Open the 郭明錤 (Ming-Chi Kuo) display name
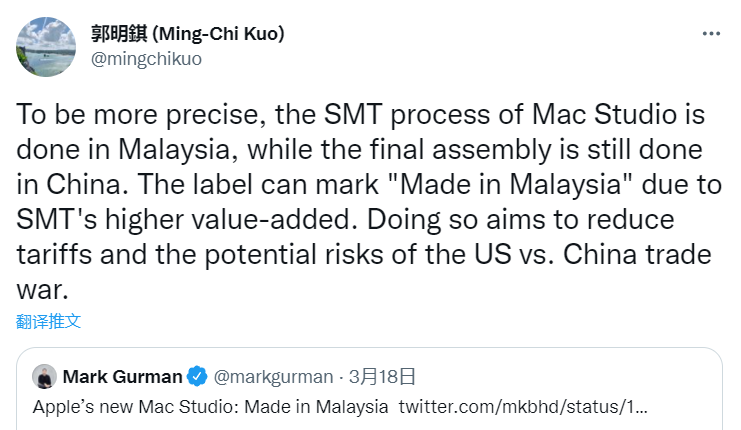 pyautogui.click(x=188, y=33)
